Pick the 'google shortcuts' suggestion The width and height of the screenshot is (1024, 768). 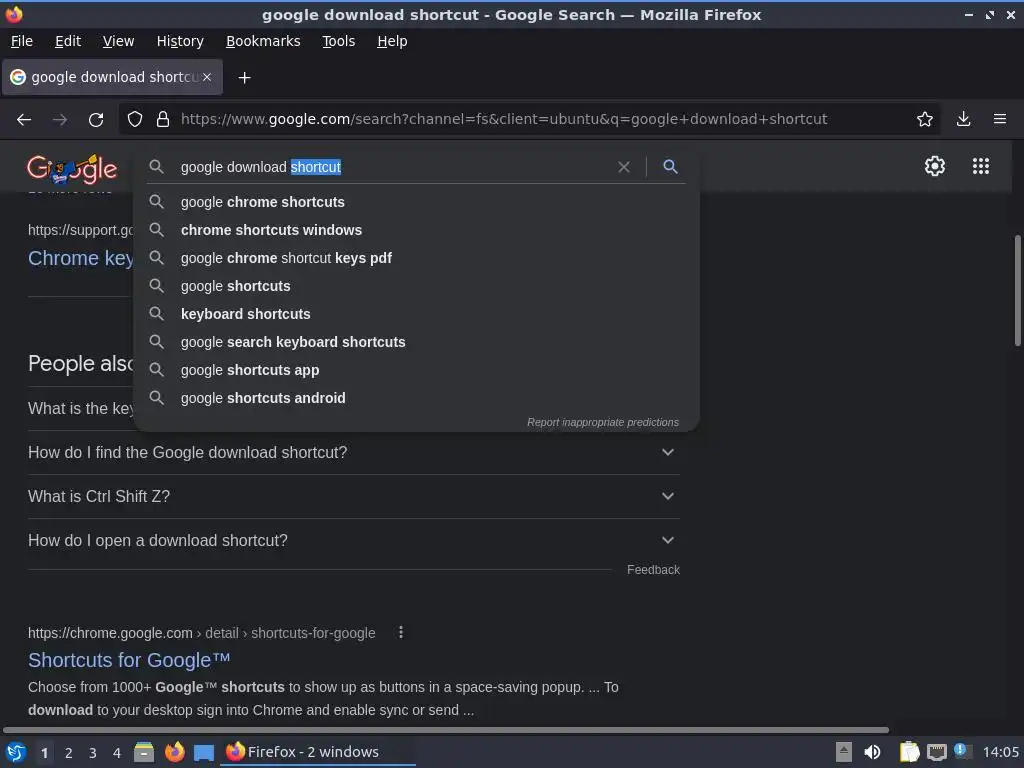pos(416,286)
